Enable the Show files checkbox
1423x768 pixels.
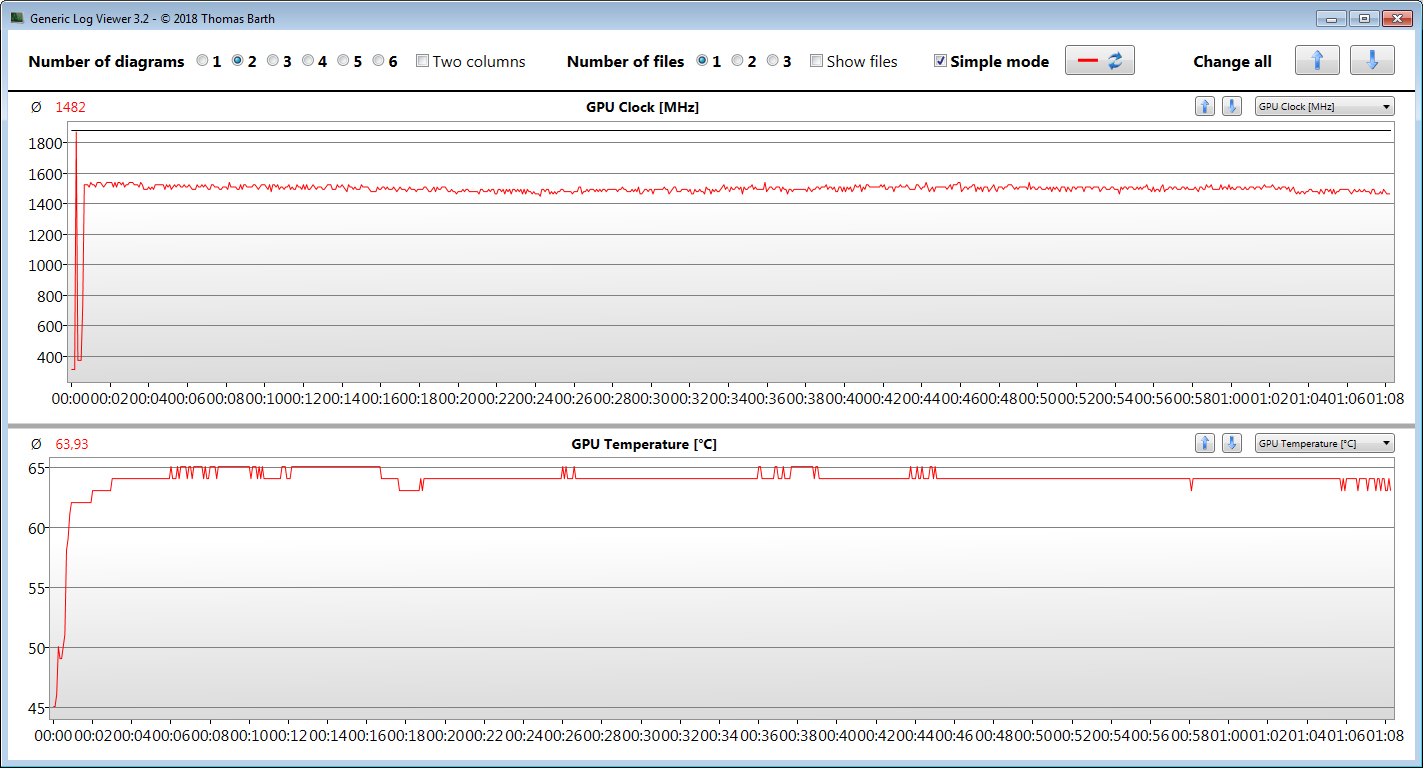(x=816, y=61)
